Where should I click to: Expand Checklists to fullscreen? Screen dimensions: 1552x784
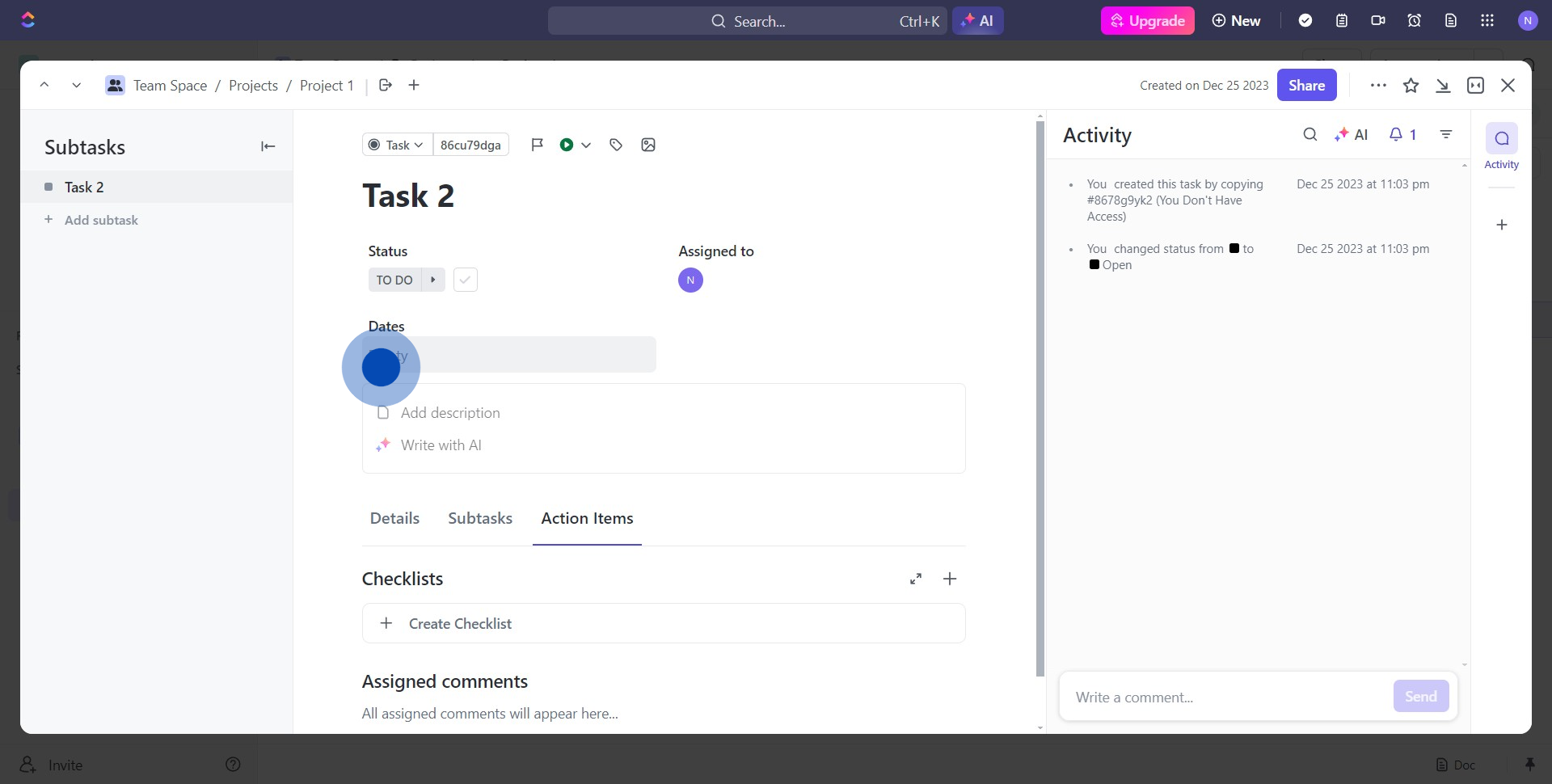click(x=916, y=579)
